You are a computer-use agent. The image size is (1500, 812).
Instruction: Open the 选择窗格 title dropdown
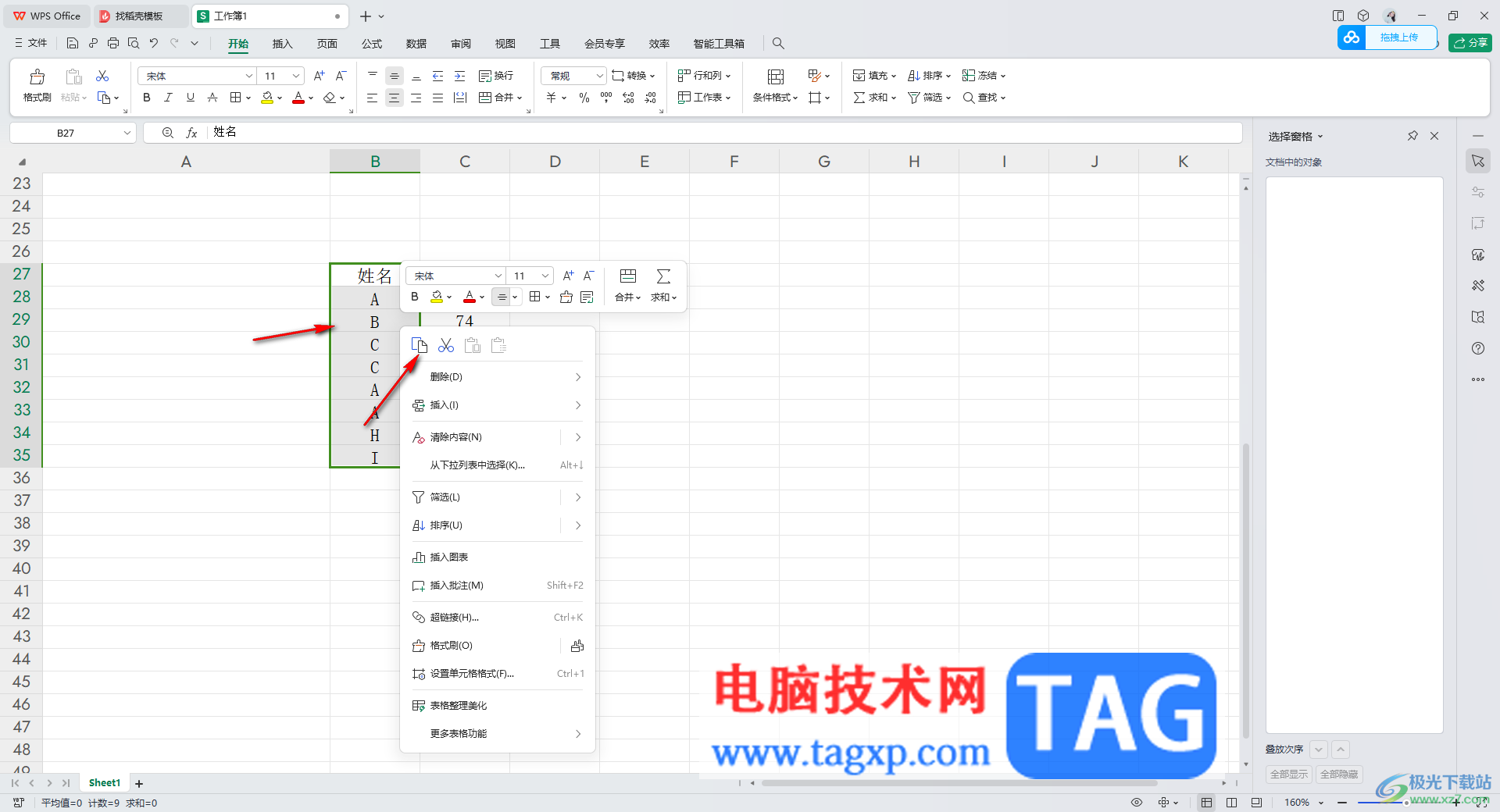(1320, 137)
